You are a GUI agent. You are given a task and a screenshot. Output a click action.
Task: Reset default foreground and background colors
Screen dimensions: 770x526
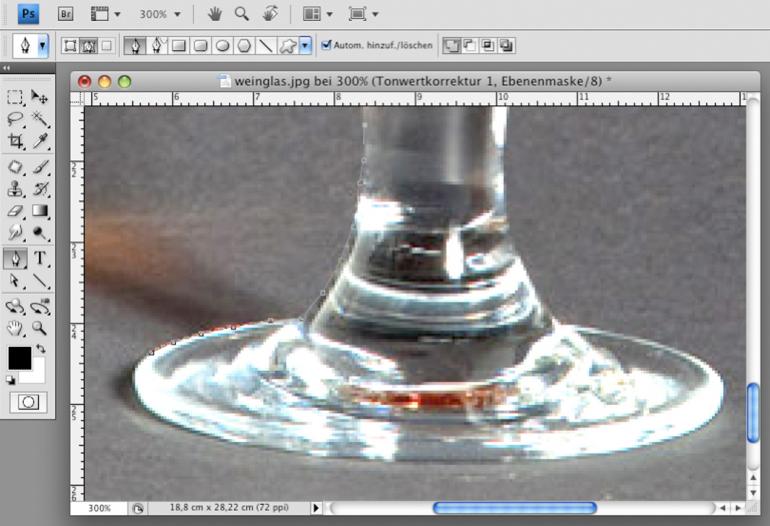tap(11, 380)
